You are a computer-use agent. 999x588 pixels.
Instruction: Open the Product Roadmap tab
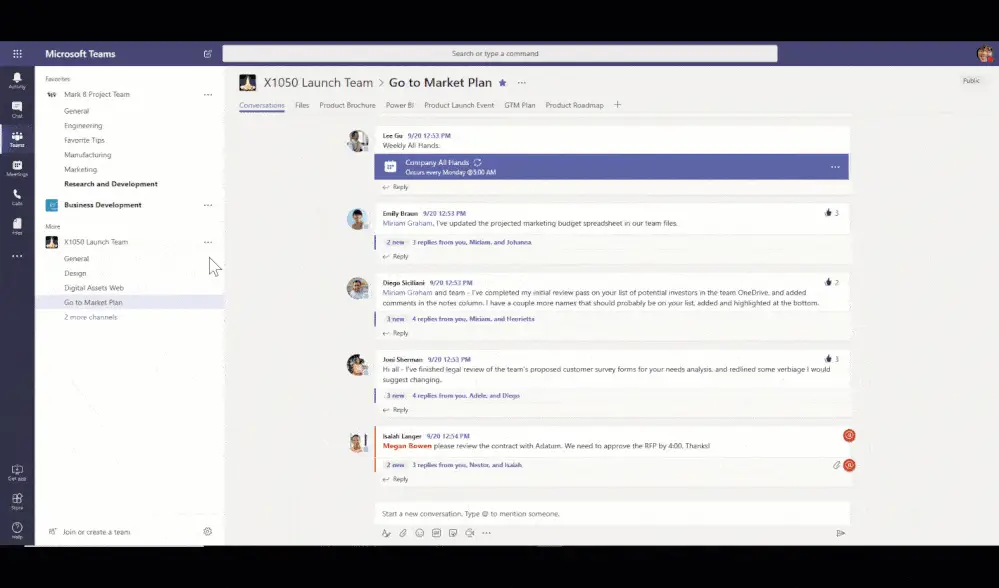click(x=574, y=105)
